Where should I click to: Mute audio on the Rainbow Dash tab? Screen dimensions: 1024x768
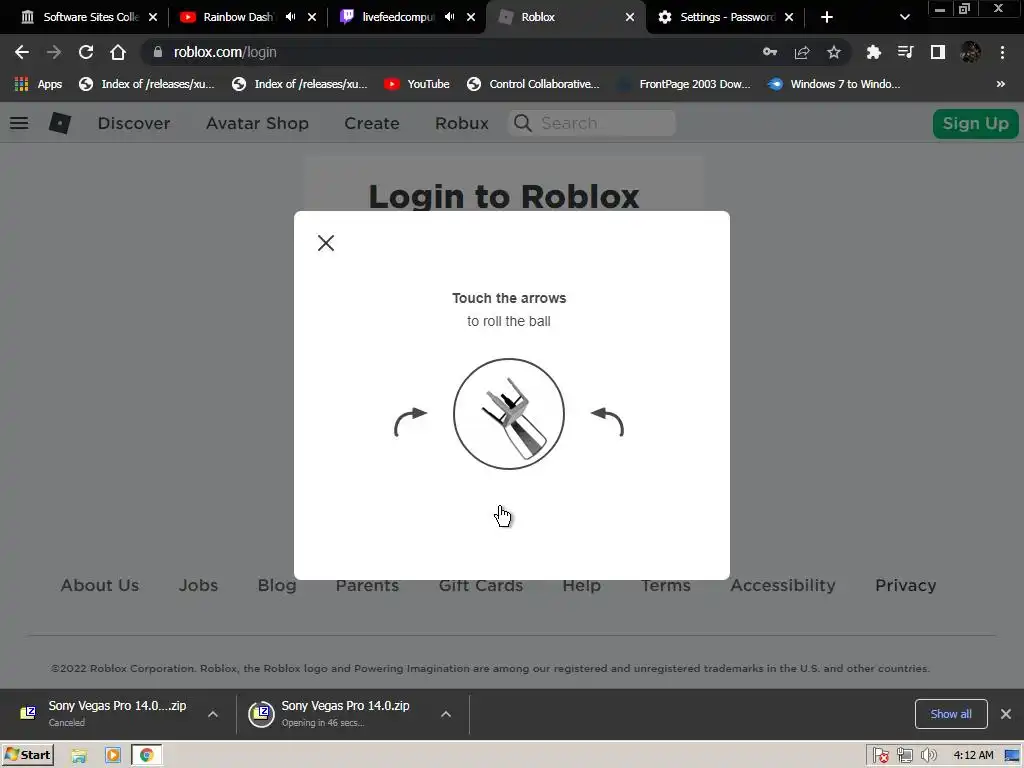[x=291, y=17]
